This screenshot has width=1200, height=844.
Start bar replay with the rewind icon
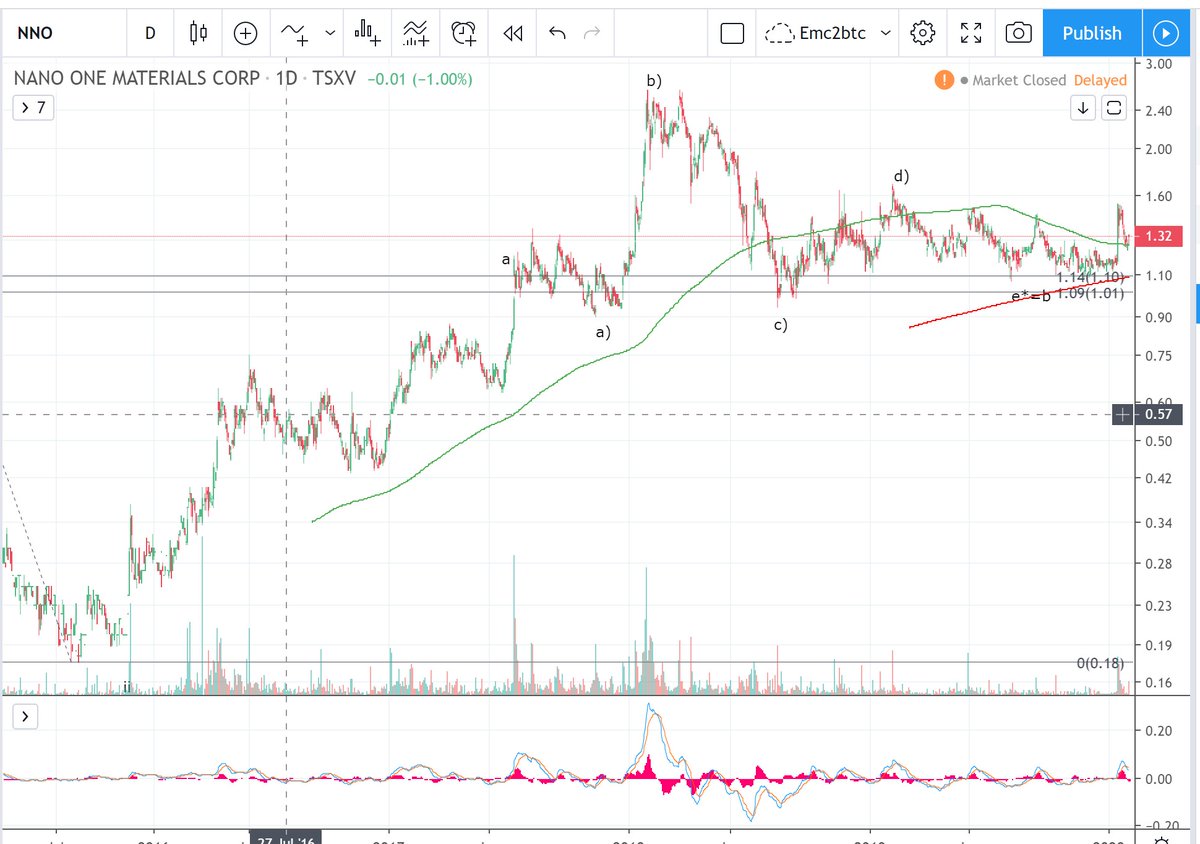[x=513, y=33]
